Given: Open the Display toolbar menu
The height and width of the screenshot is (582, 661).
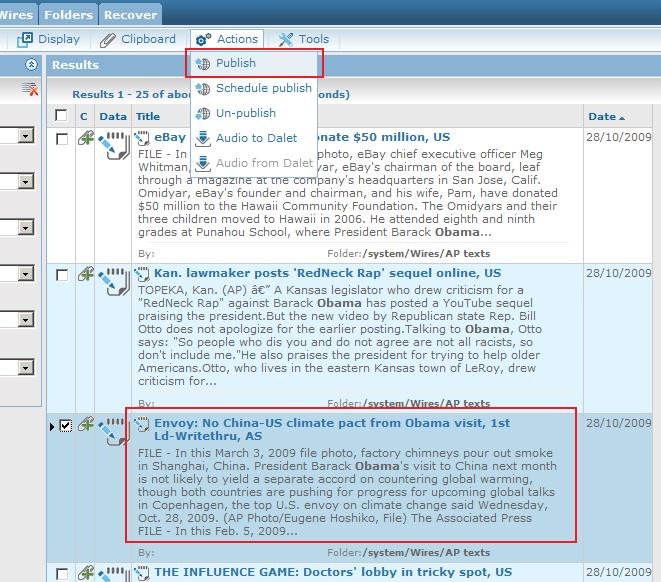Looking at the screenshot, I should pyautogui.click(x=48, y=39).
